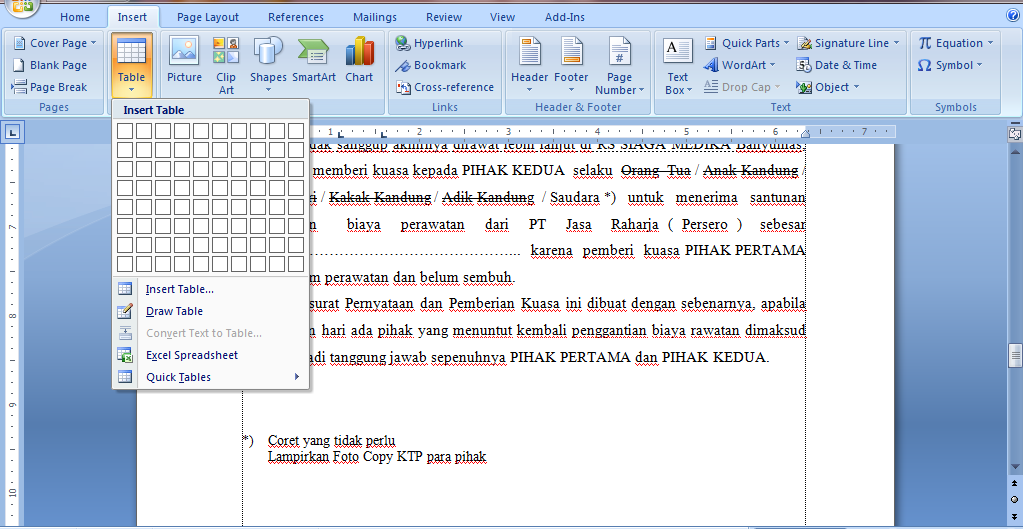Screen dimensions: 1023x529
Task: Click the Table button in ribbon
Action: 132,65
